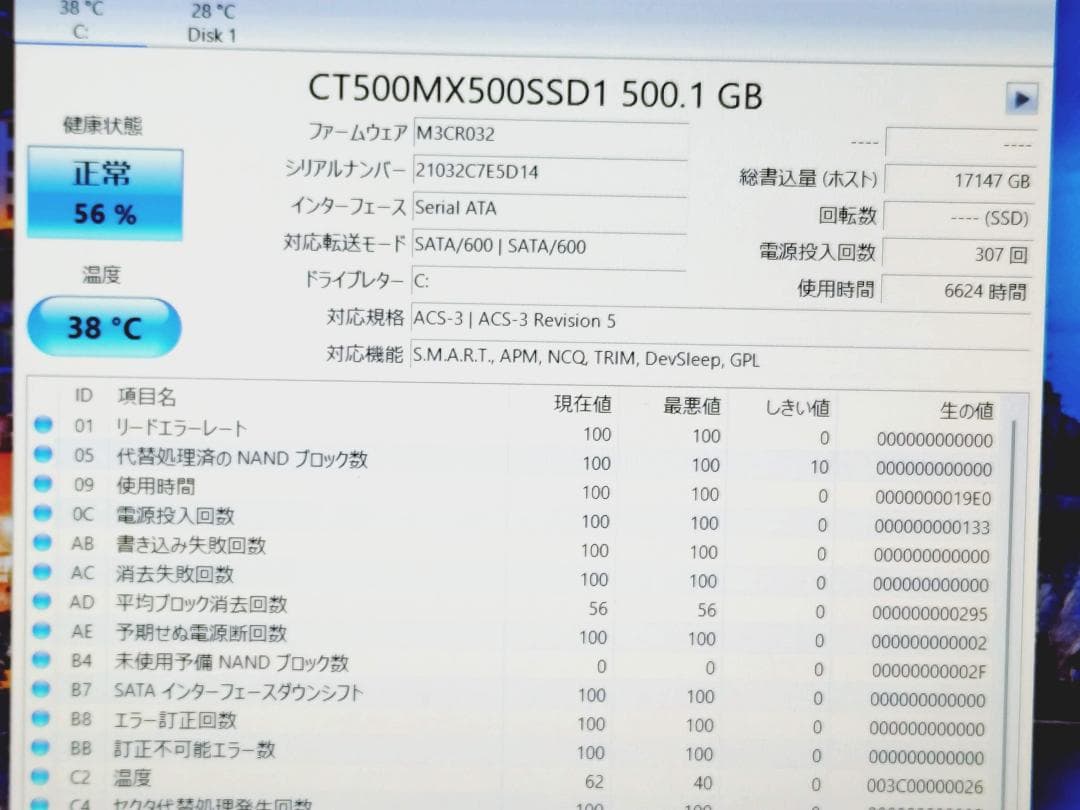Click the 現在値 column header
Viewport: 1080px width, 810px height.
click(583, 403)
